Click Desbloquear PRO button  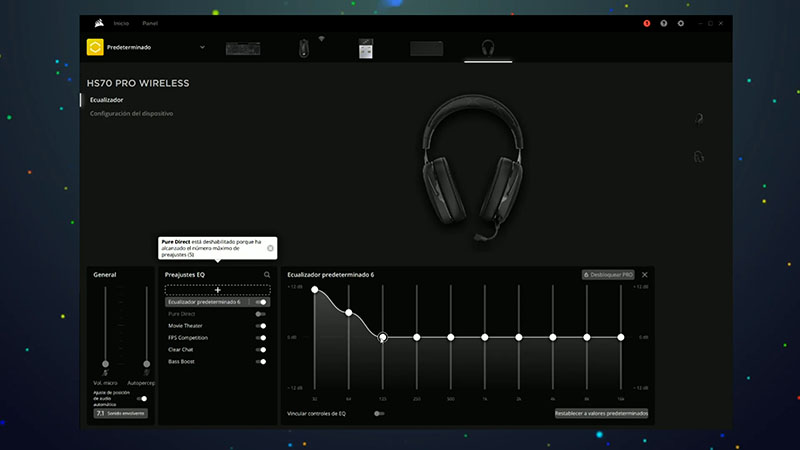tap(608, 274)
